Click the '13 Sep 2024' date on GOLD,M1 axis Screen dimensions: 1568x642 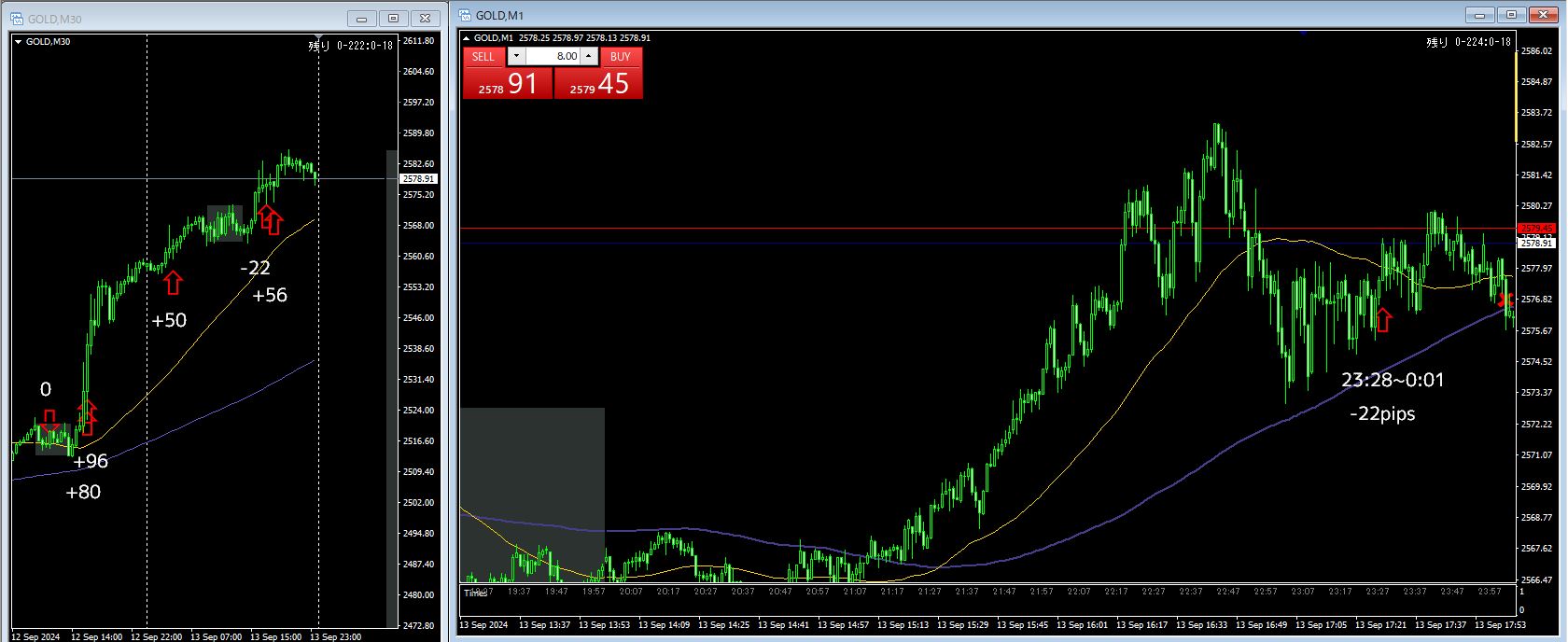(x=483, y=624)
